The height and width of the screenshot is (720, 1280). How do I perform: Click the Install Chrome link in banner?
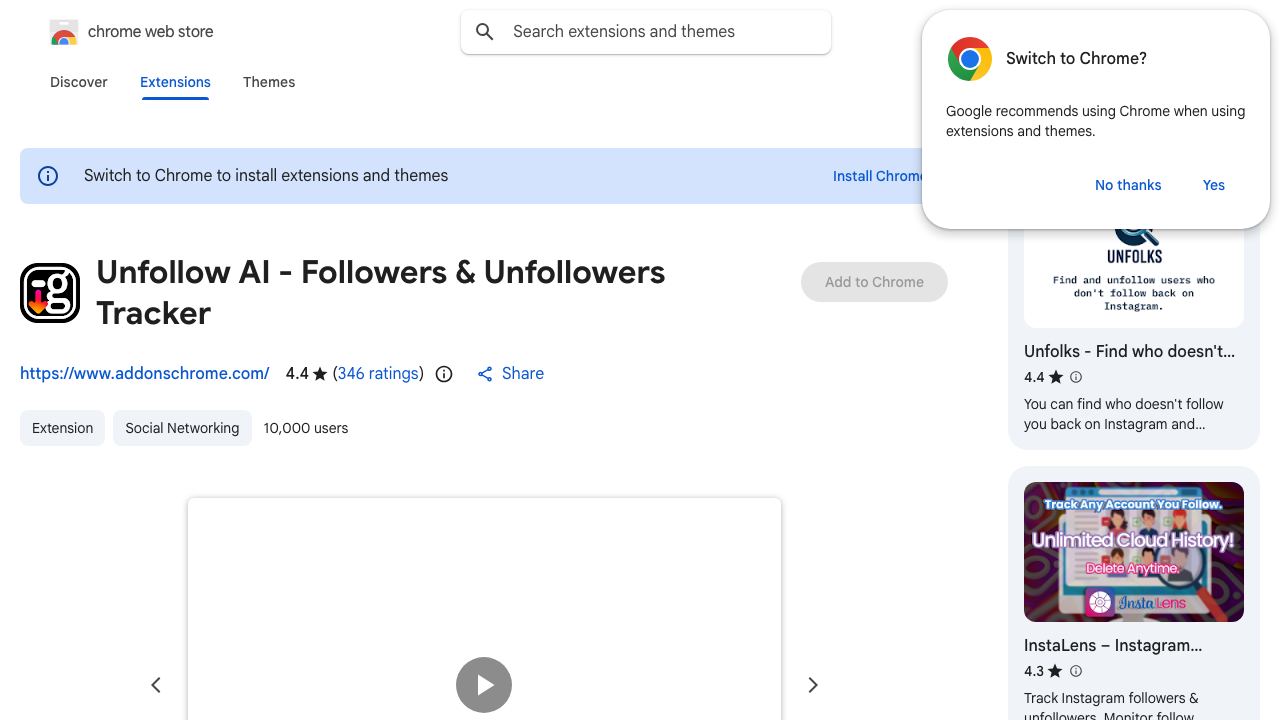tap(878, 176)
